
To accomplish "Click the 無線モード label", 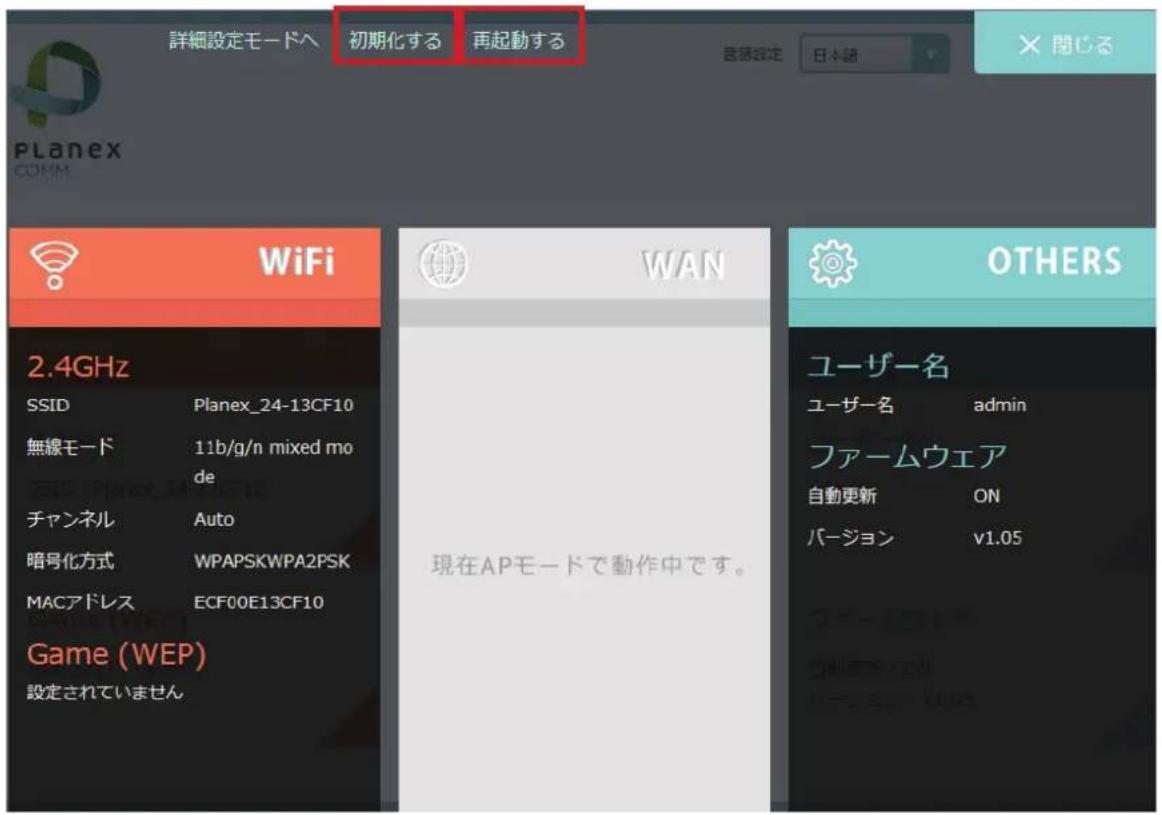I will [70, 447].
